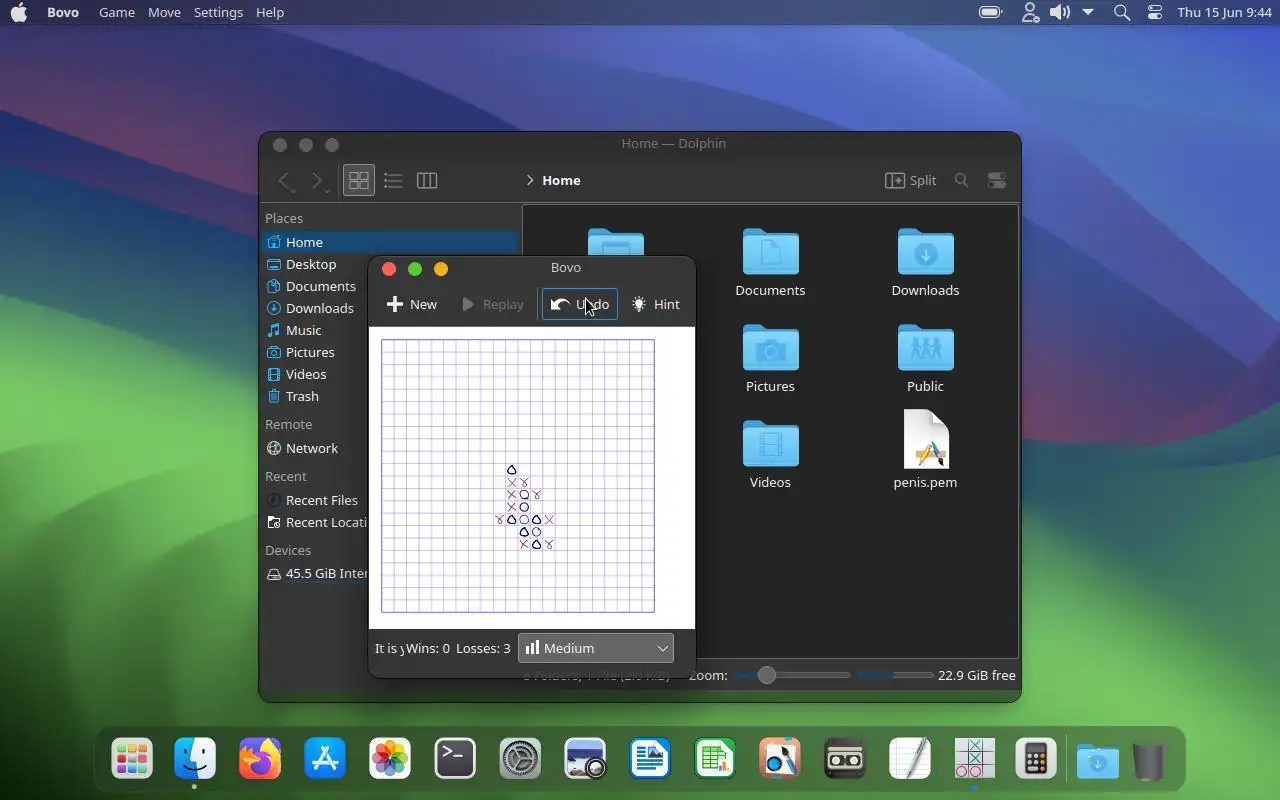The image size is (1280, 800).
Task: Open Calculator from the dock
Action: (x=1035, y=759)
